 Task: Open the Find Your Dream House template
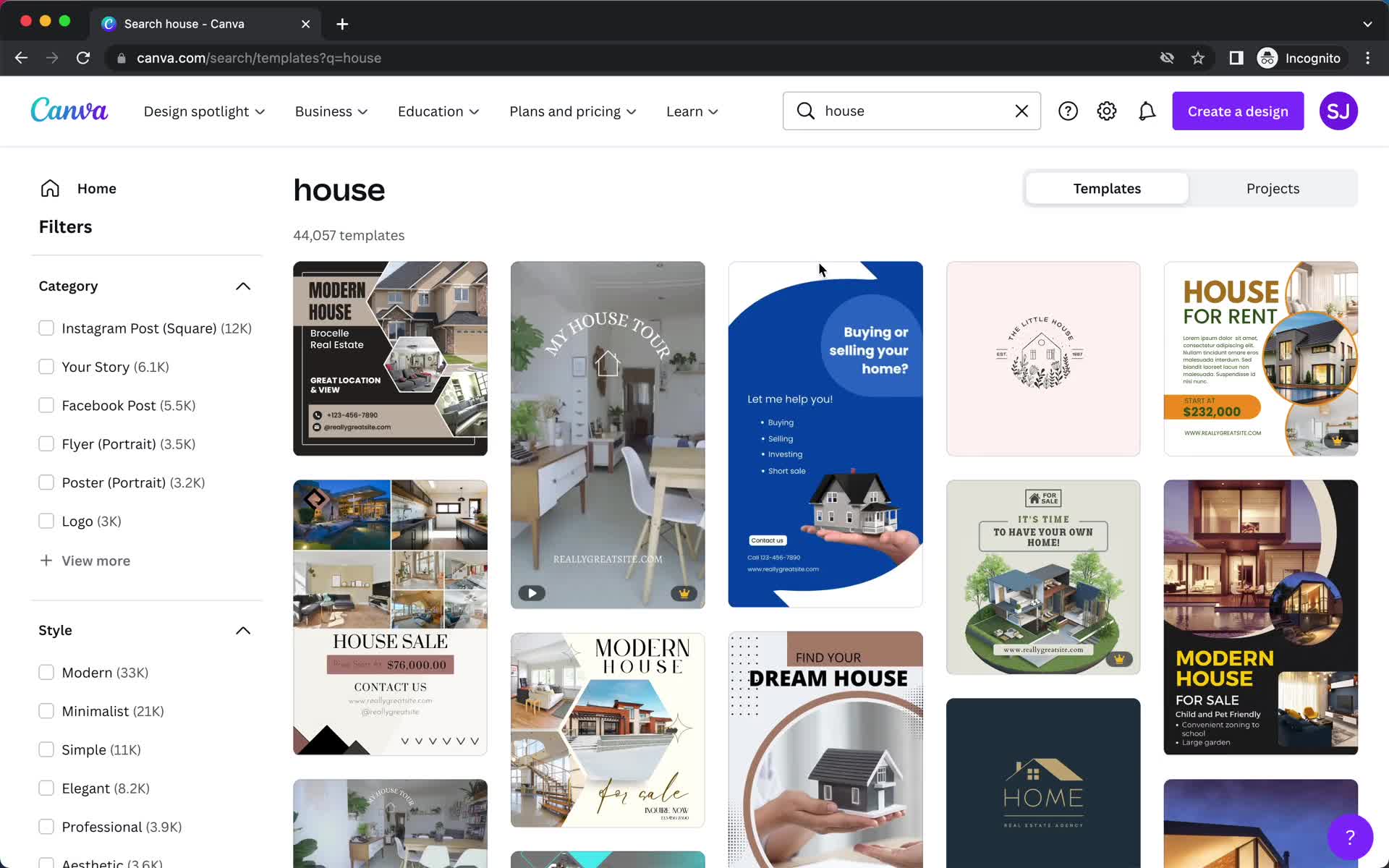tap(825, 749)
